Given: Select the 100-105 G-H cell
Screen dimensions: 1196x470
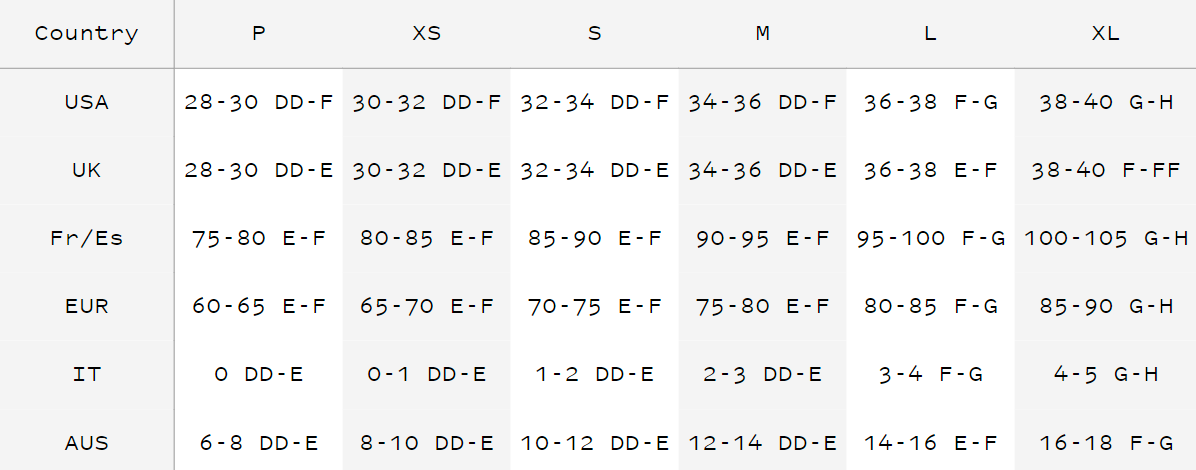Looking at the screenshot, I should coord(1105,238).
